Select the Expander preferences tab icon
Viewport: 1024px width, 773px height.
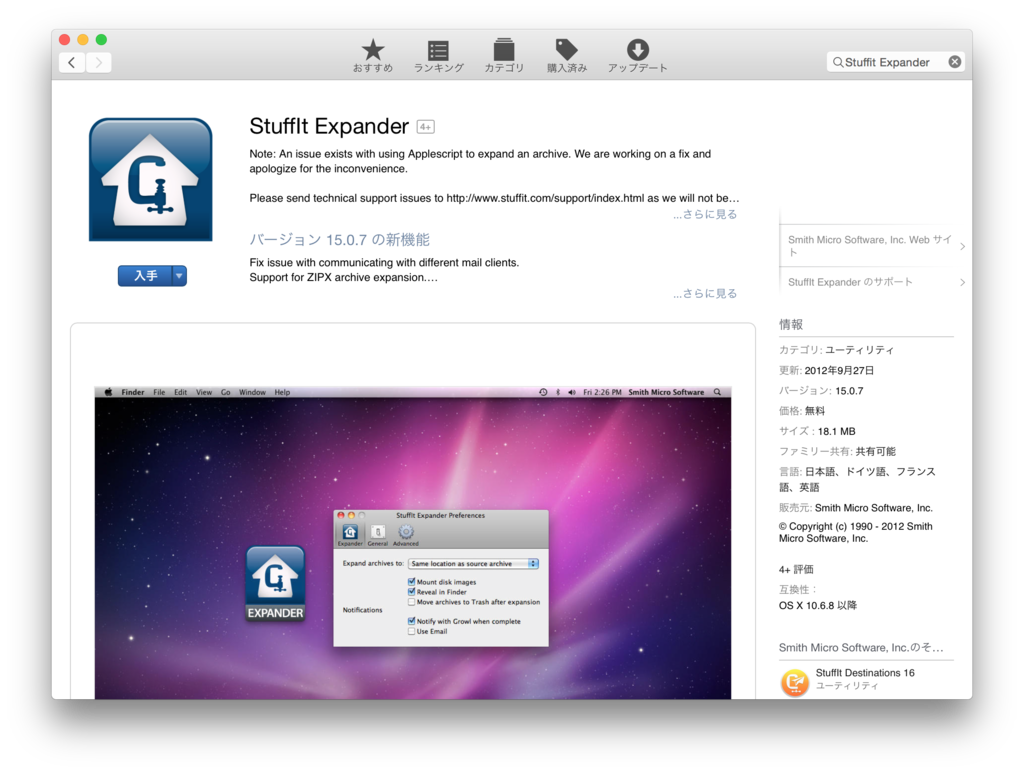pyautogui.click(x=350, y=535)
